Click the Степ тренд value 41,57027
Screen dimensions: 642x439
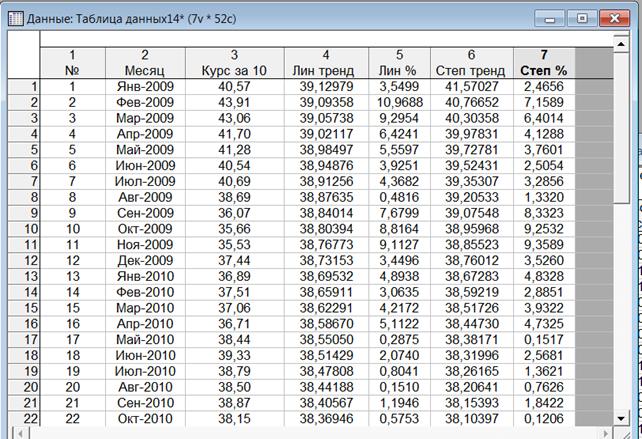472,86
